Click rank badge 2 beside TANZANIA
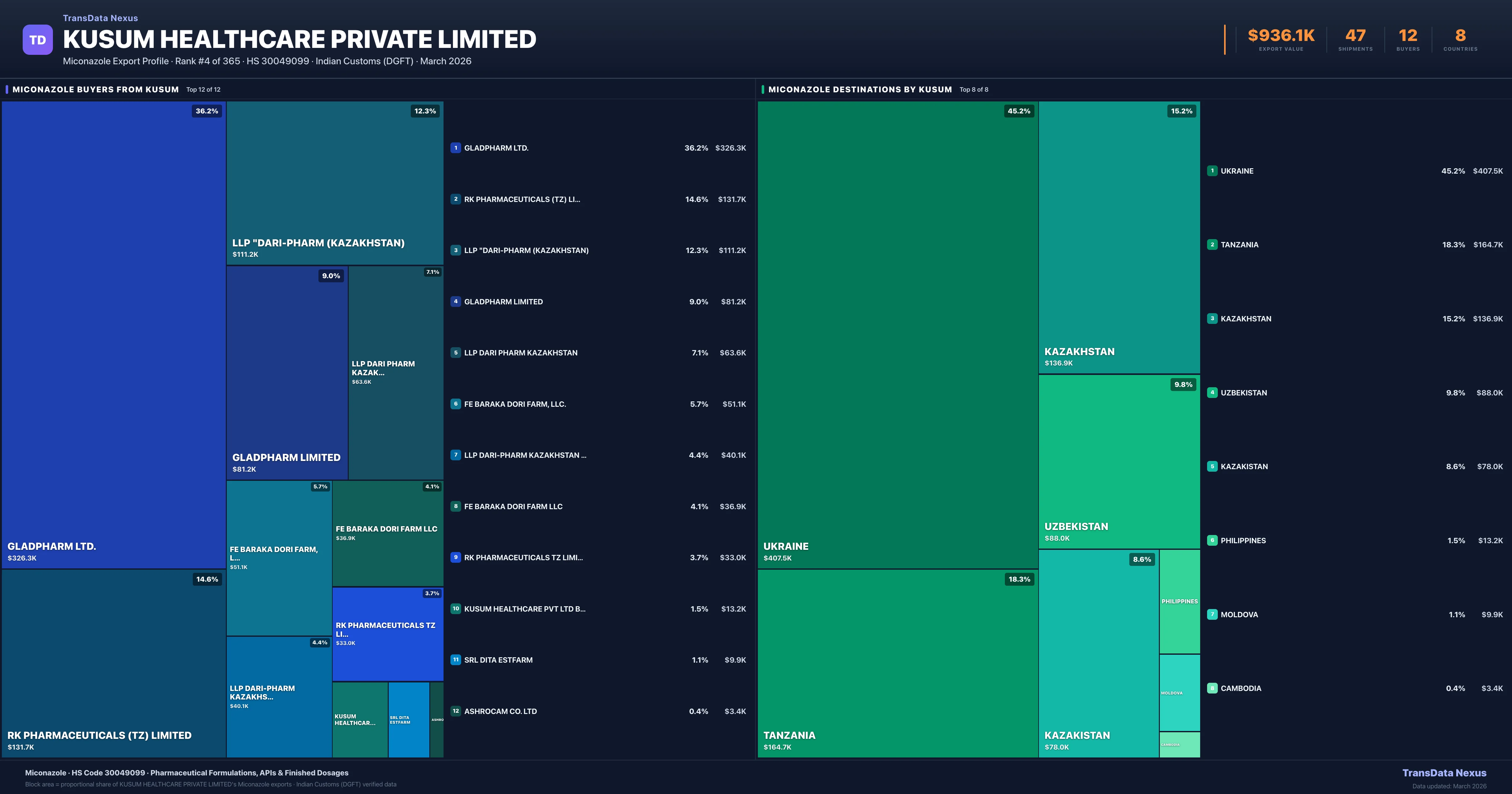The image size is (1512, 794). [1212, 244]
